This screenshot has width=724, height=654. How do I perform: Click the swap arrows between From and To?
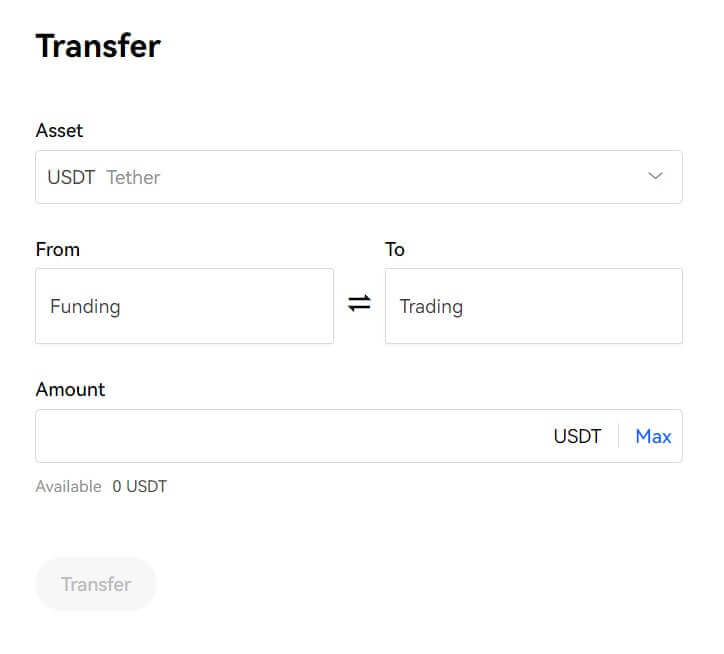coord(359,304)
